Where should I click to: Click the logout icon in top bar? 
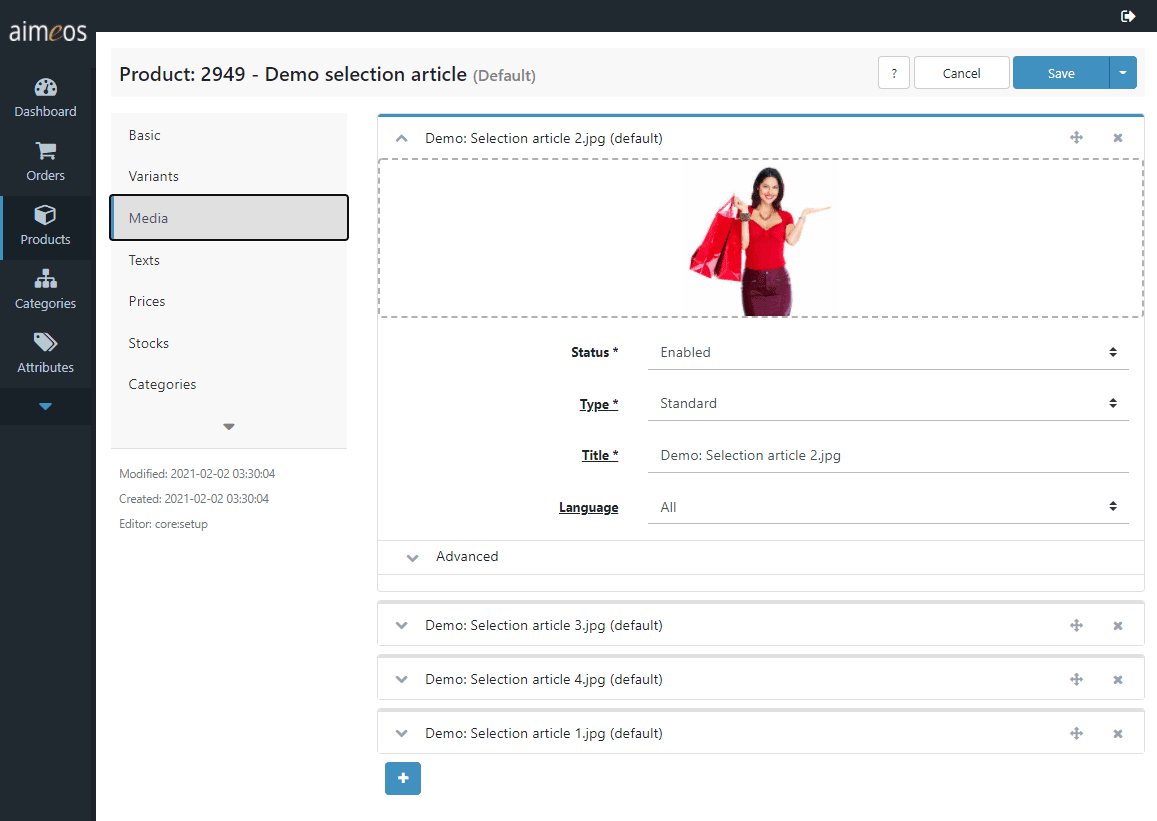1128,16
